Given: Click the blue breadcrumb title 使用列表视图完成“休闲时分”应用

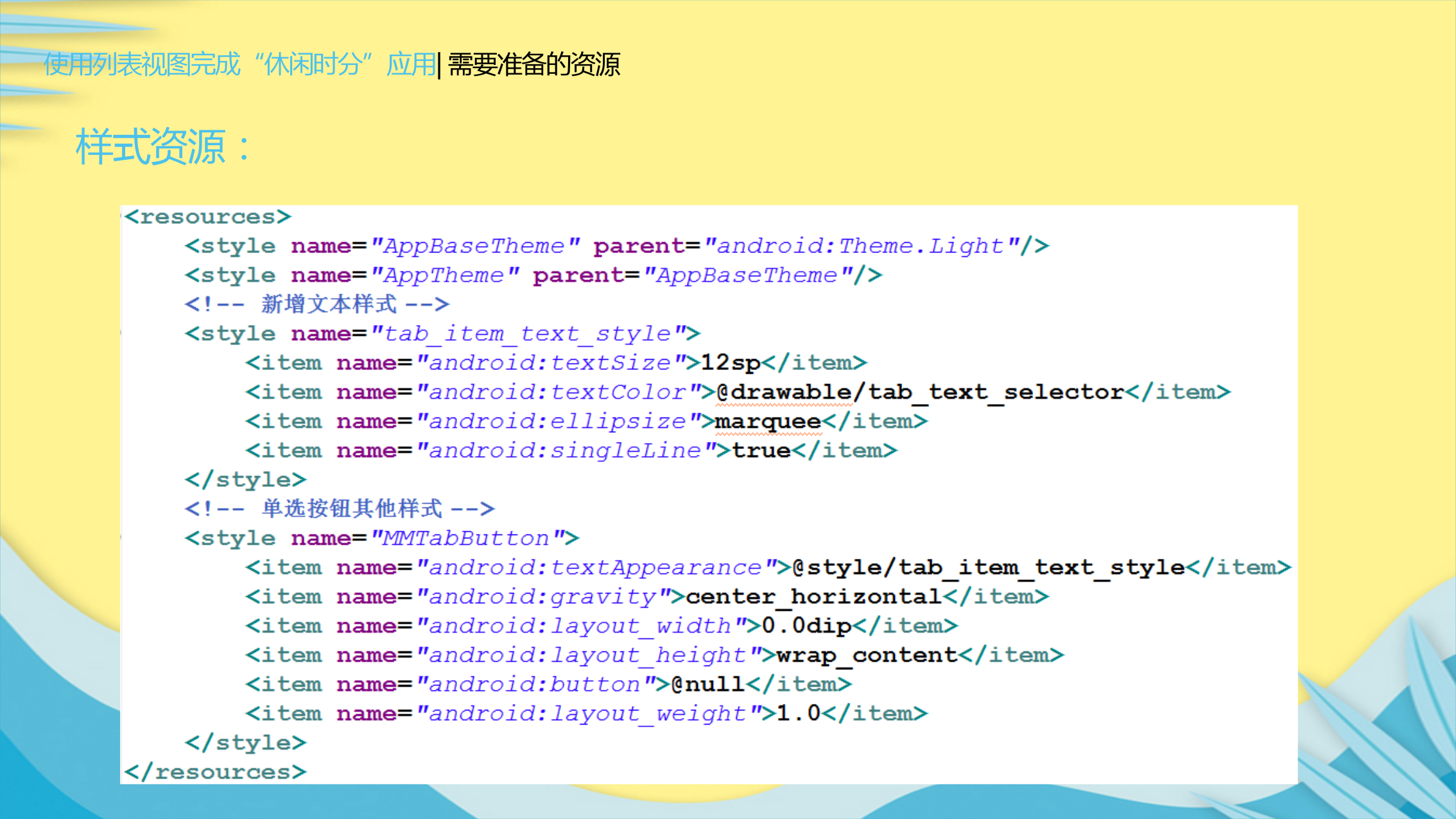Looking at the screenshot, I should (239, 64).
